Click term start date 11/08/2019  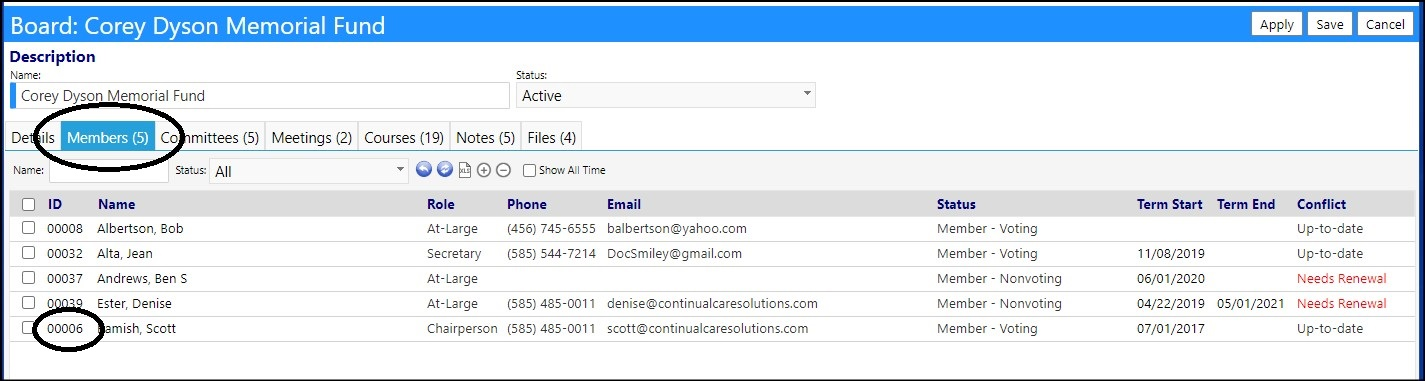[x=1170, y=253]
